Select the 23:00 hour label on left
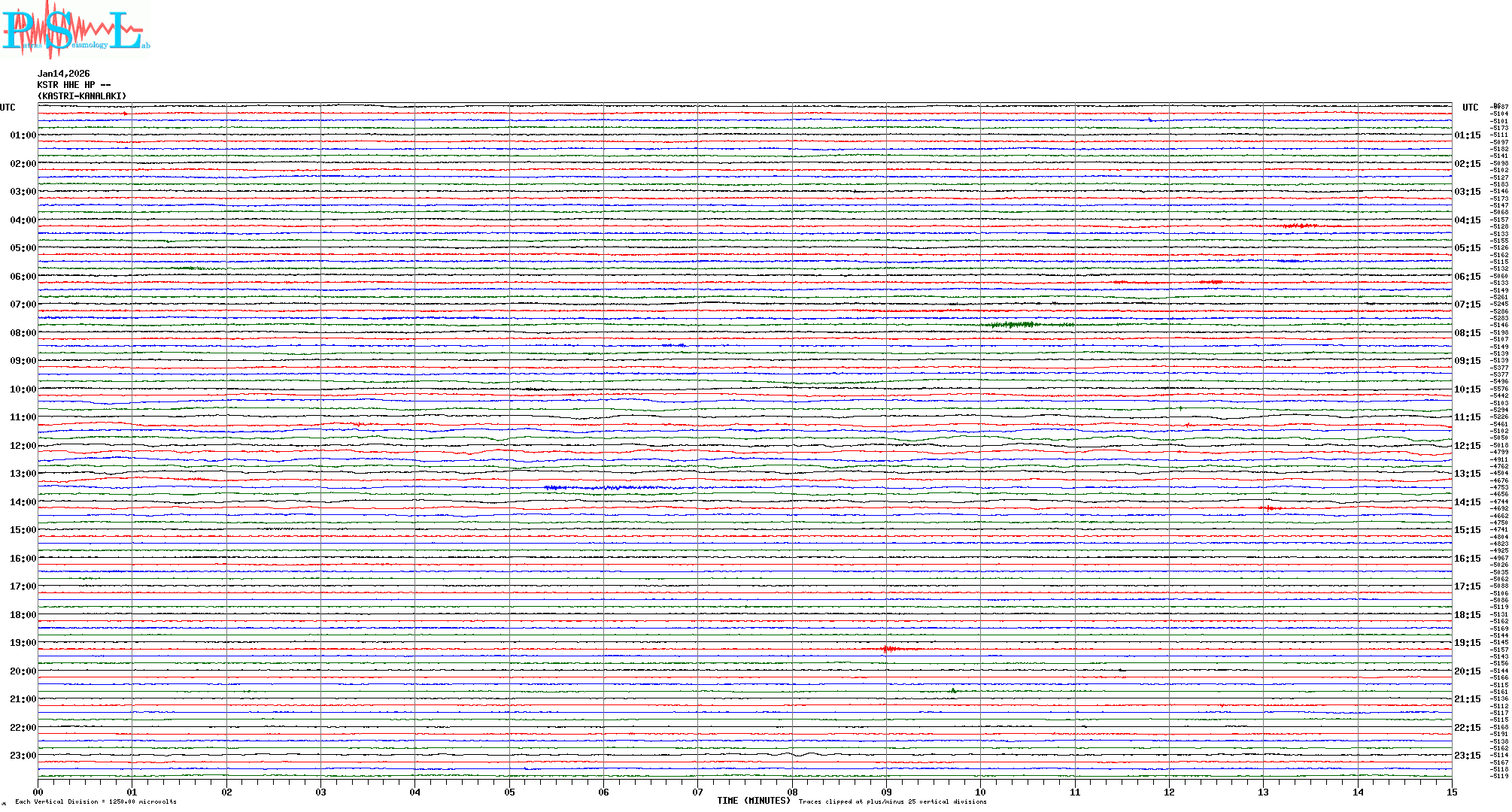 (23, 756)
